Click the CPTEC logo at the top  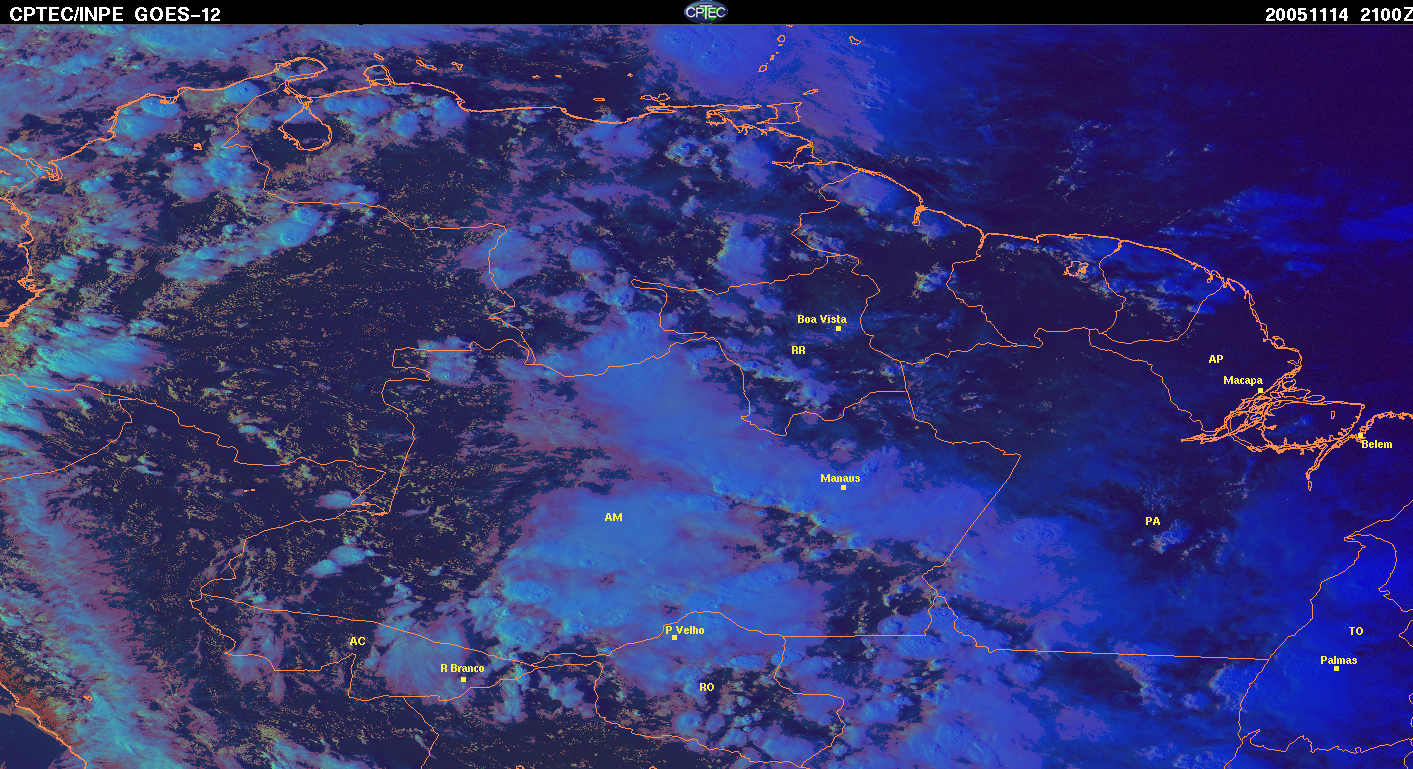tap(706, 12)
